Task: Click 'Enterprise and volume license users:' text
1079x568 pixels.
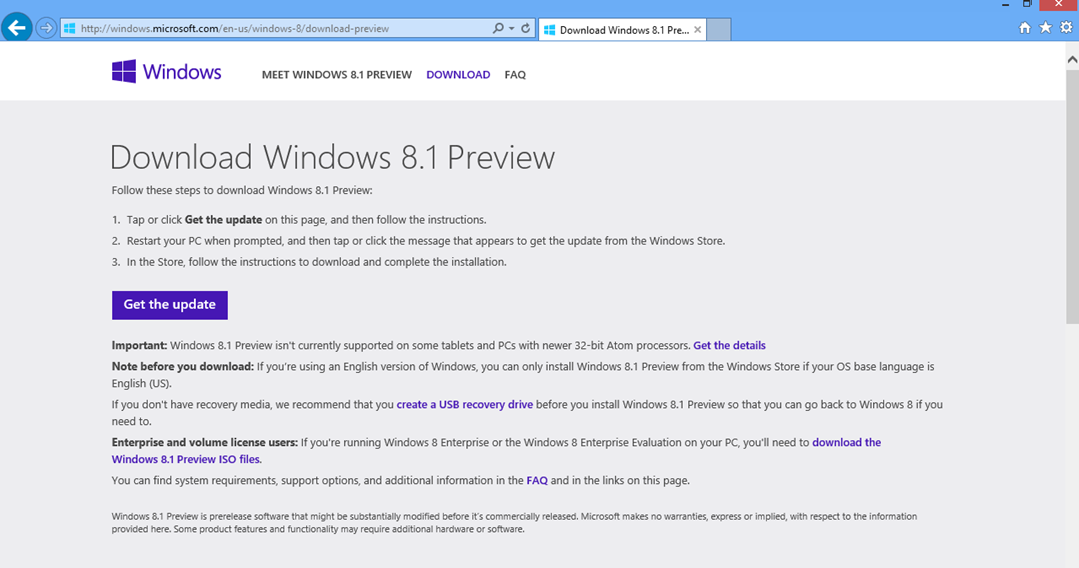Action: point(205,443)
